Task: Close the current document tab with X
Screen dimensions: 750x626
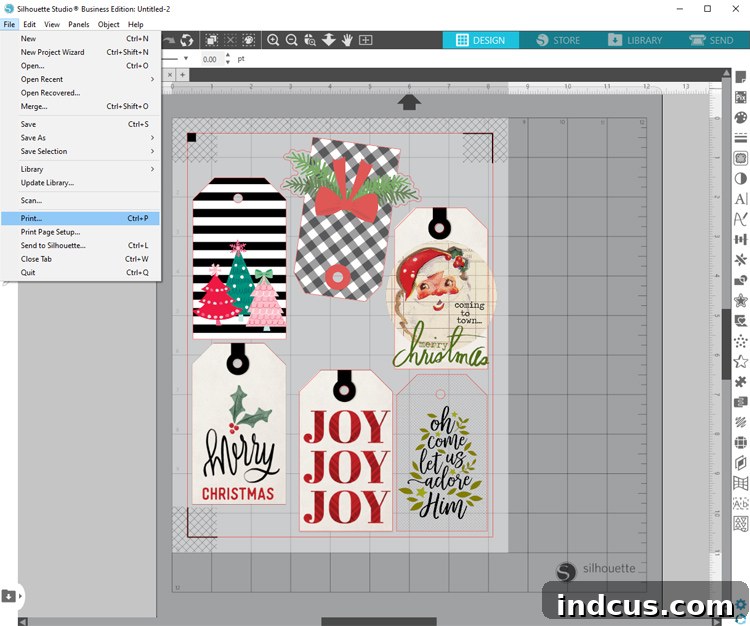Action: [169, 75]
